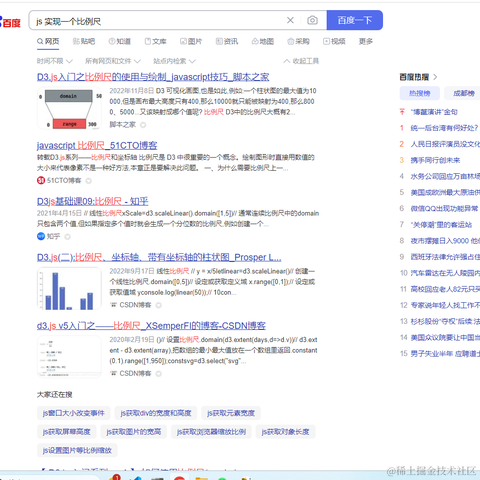
Task: Click the 脚本之家 source label
Action: (123, 125)
